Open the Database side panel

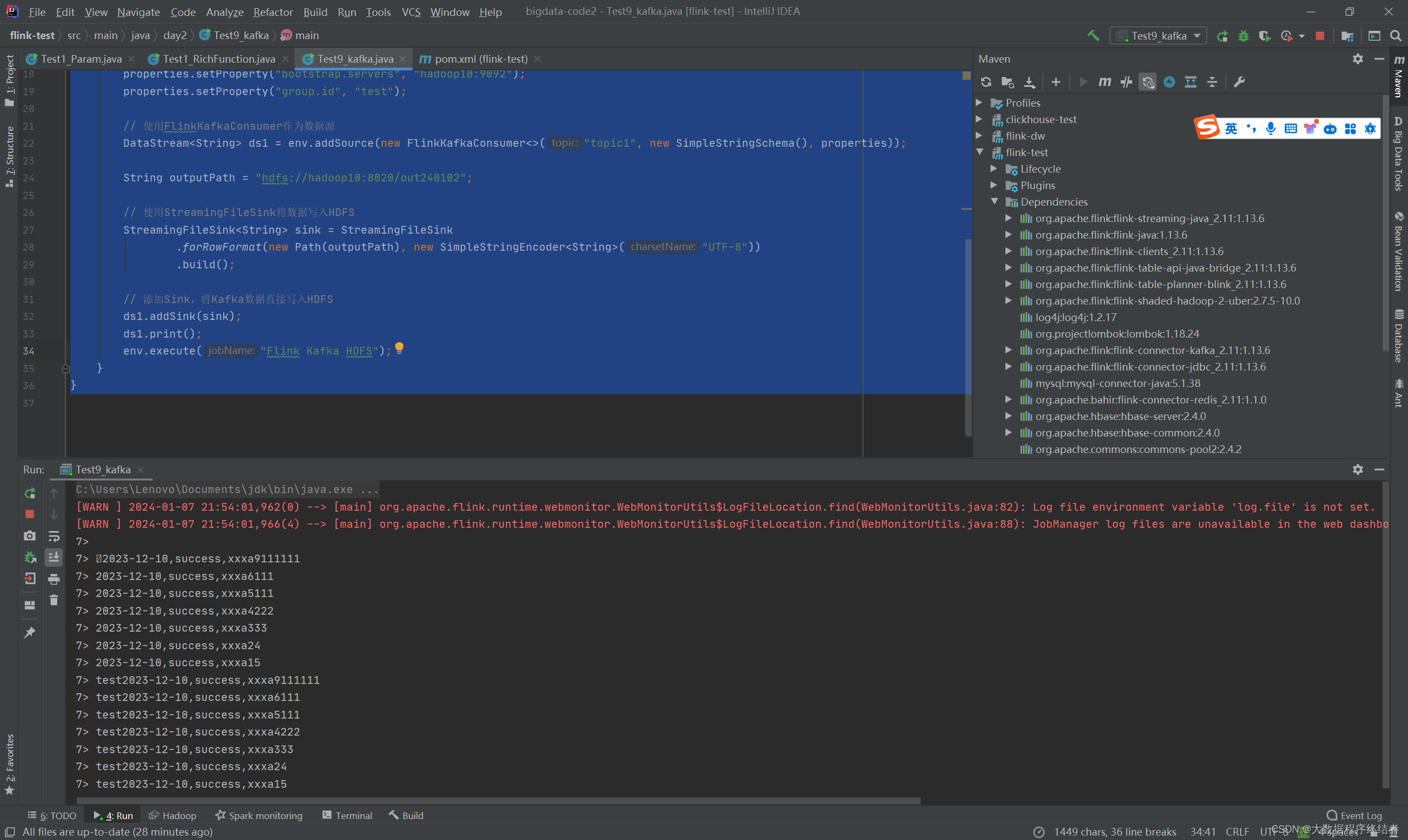[1399, 336]
